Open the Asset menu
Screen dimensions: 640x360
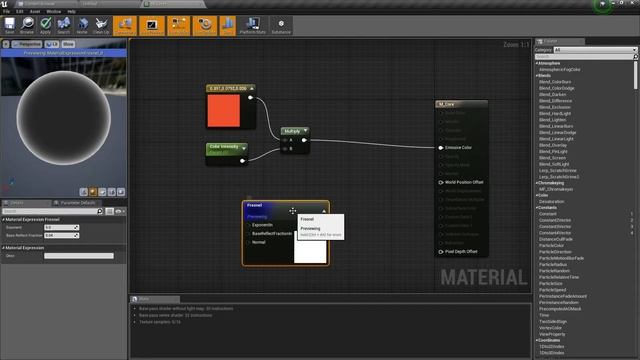35,11
